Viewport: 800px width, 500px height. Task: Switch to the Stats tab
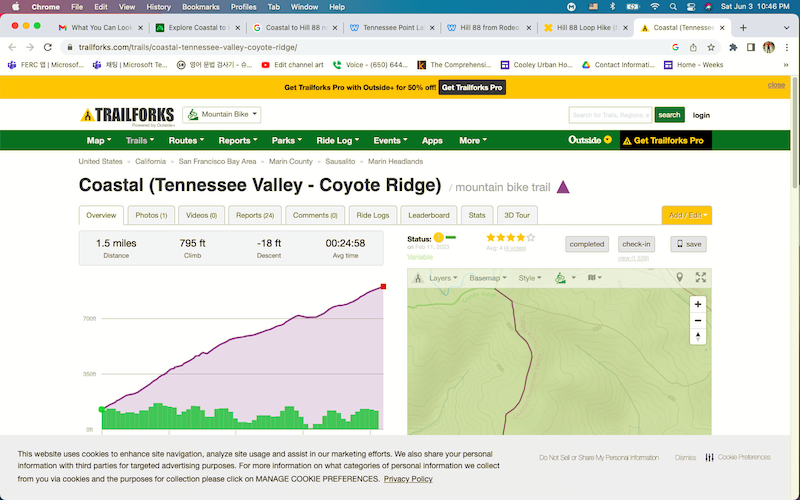pos(477,215)
